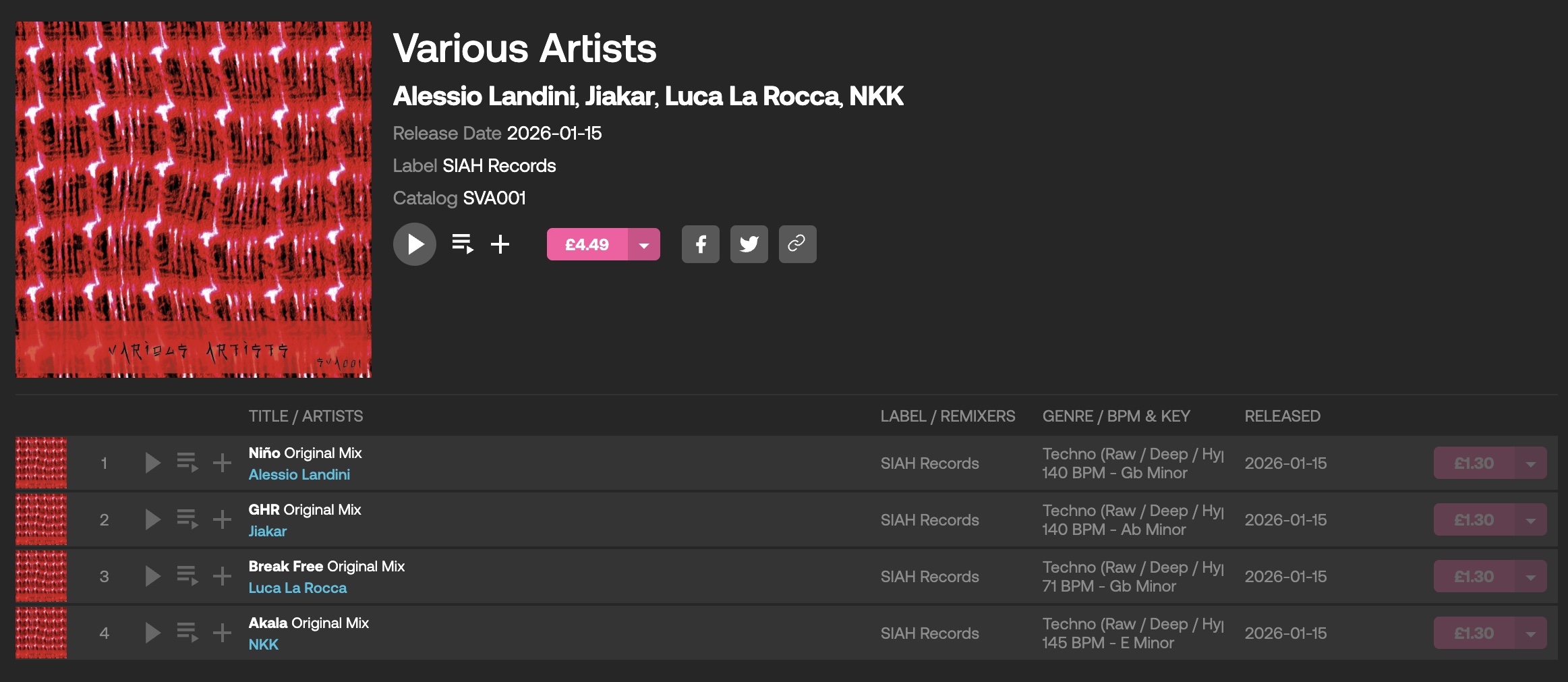
Task: Add GHR Original Mix to queue
Action: [187, 520]
